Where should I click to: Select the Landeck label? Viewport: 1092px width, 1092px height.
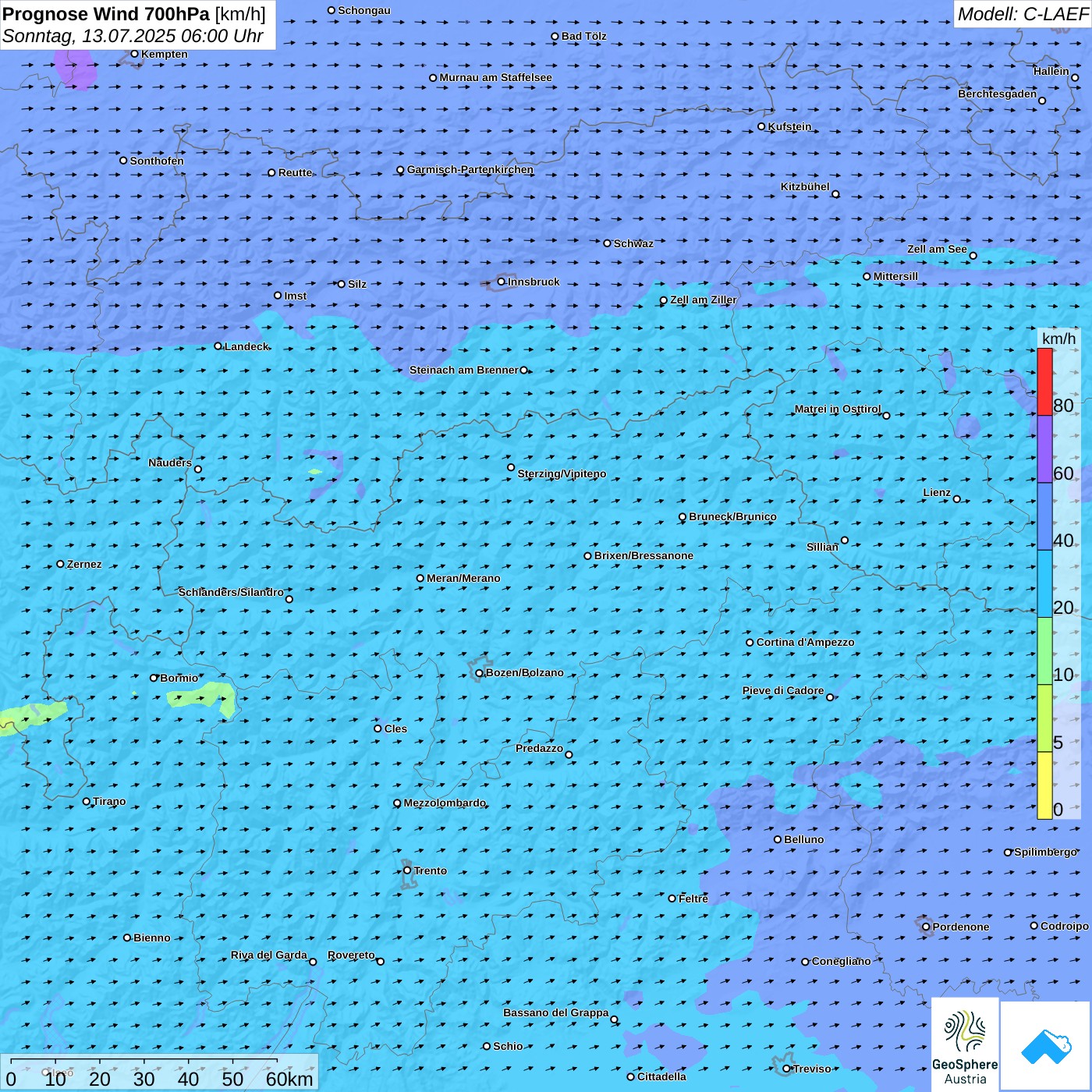point(246,346)
